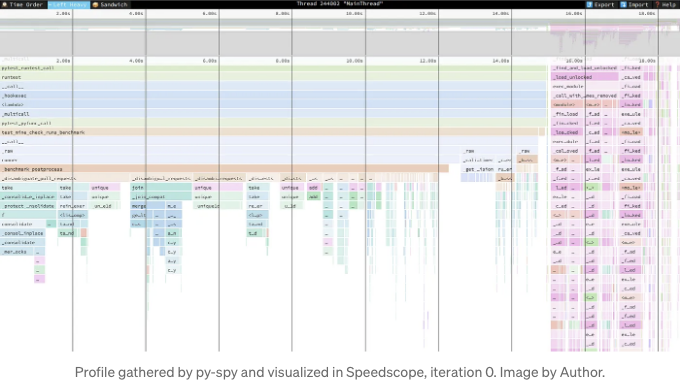Select the _call_with_frames_removed frame
The width and height of the screenshot is (680, 382).
(585, 95)
